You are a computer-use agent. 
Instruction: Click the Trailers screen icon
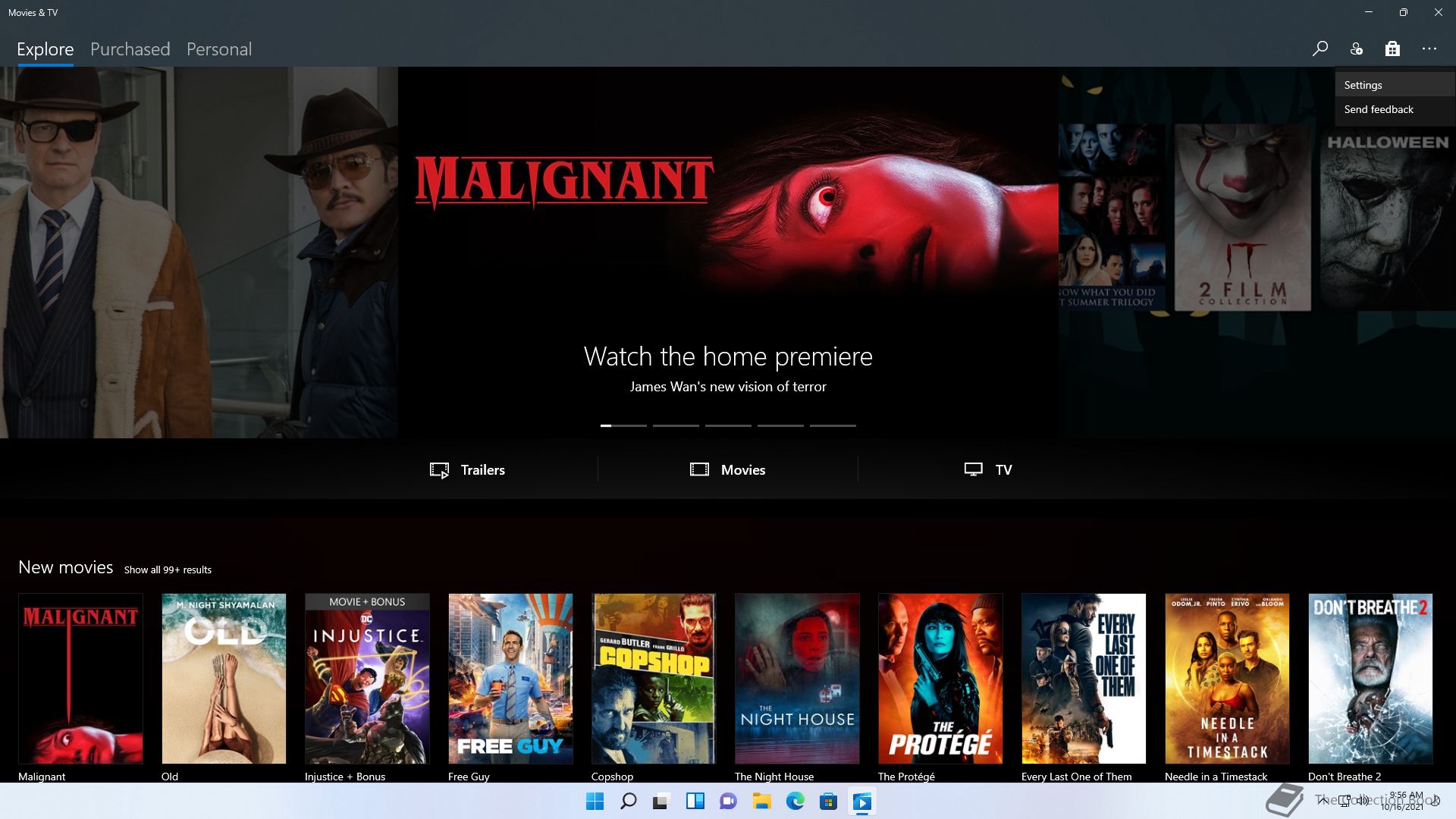tap(439, 470)
